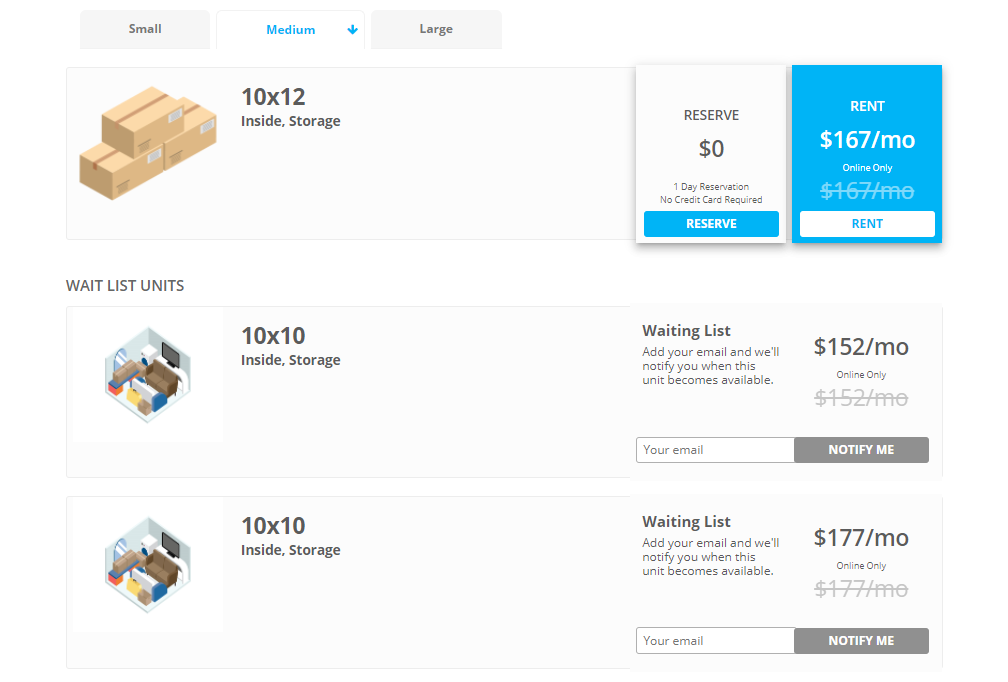Screen dimensions: 1008x682
Task: Focus the email field for $152/mo unit
Action: click(x=716, y=450)
